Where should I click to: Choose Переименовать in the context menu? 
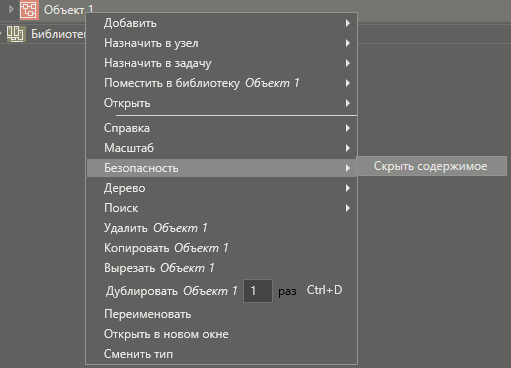coord(222,314)
